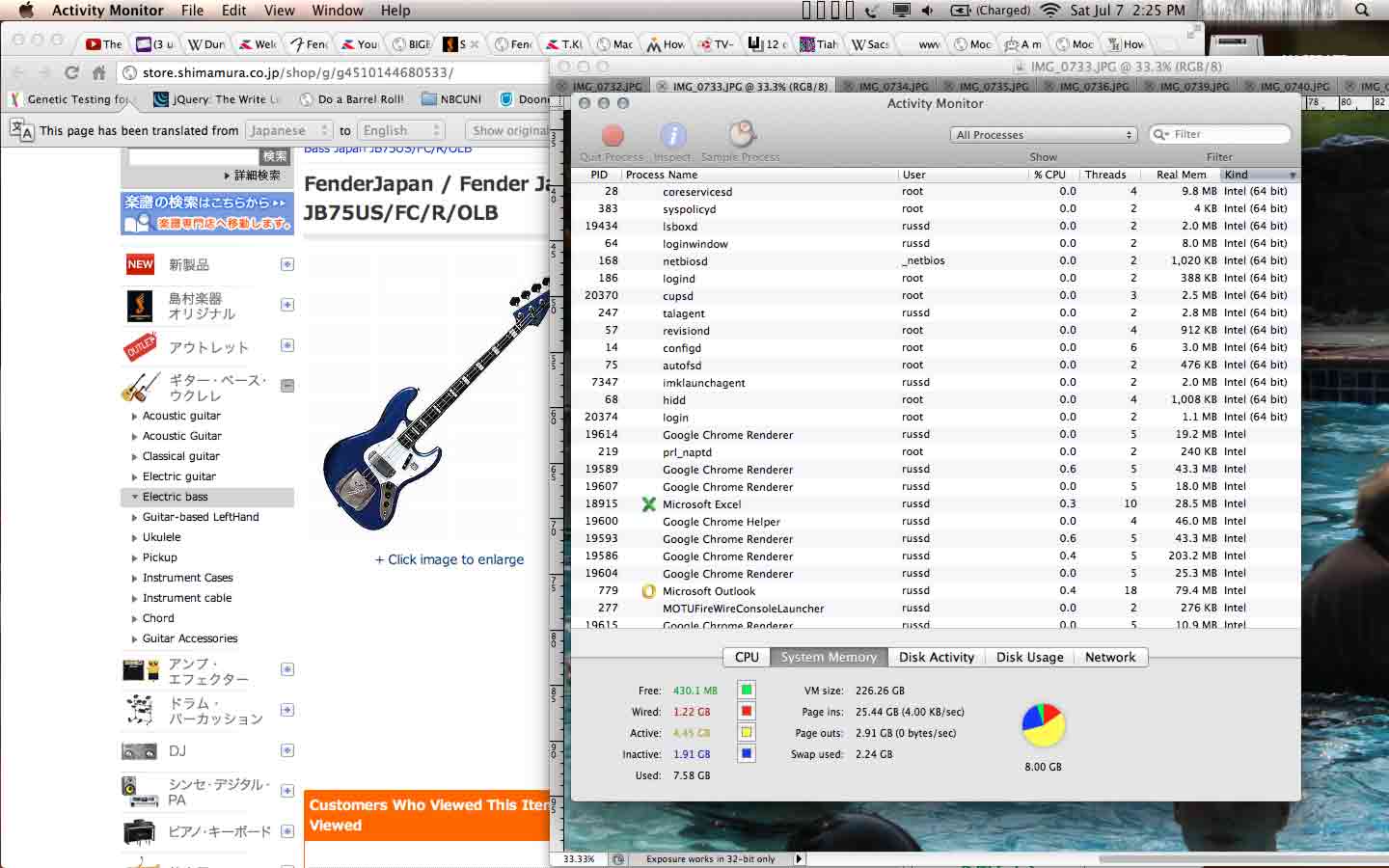1389x868 pixels.
Task: Click the Drums percussion category icon
Action: coord(140,710)
